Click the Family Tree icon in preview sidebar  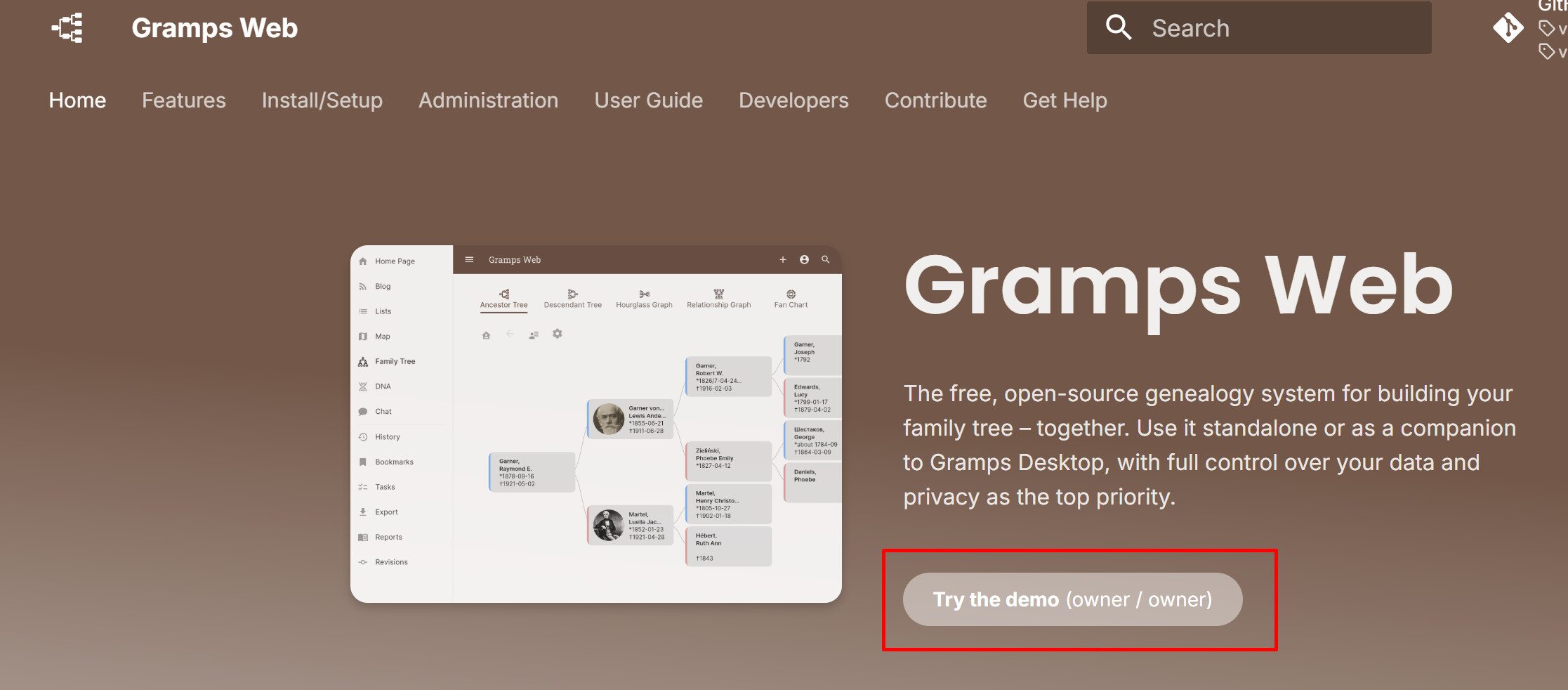pos(363,362)
